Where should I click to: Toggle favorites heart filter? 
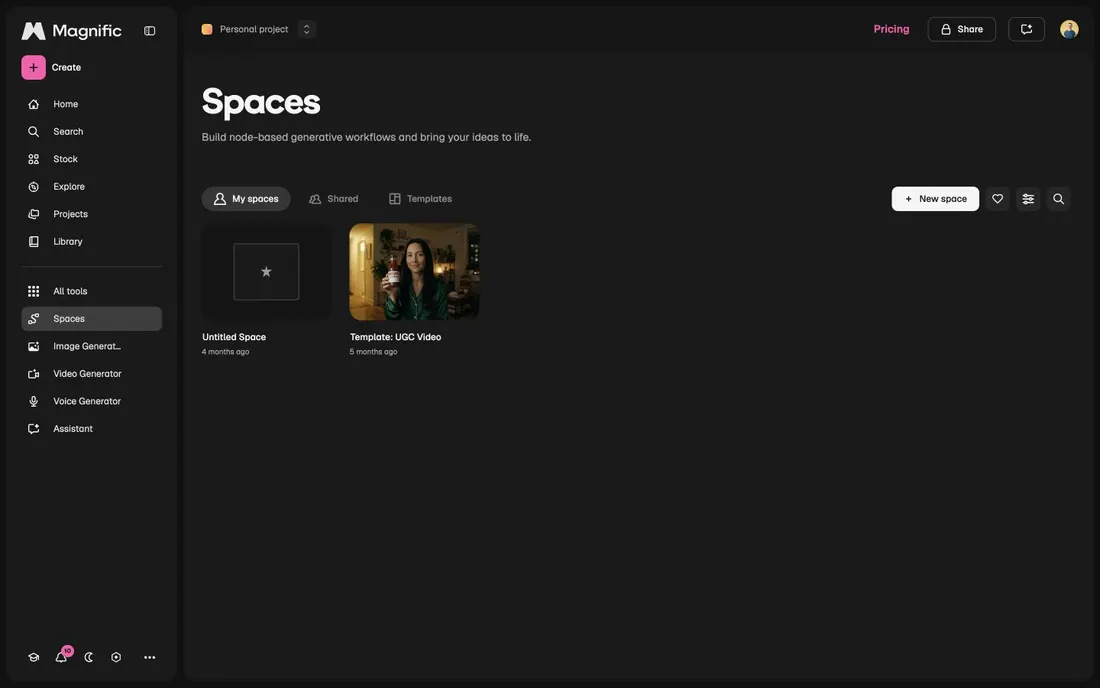[997, 198]
